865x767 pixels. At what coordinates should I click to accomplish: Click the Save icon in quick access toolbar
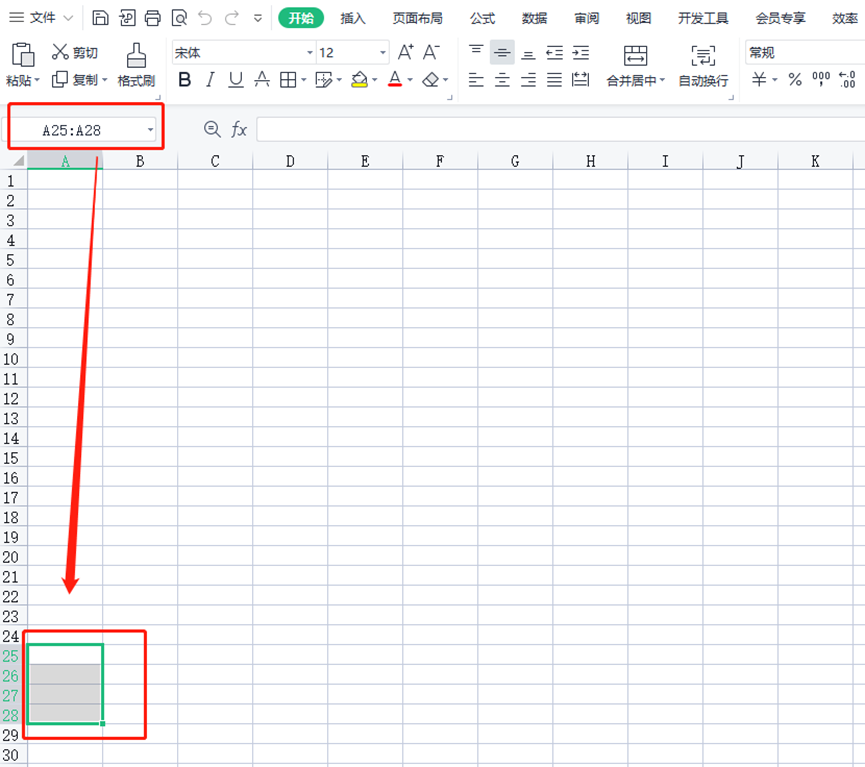click(x=100, y=18)
